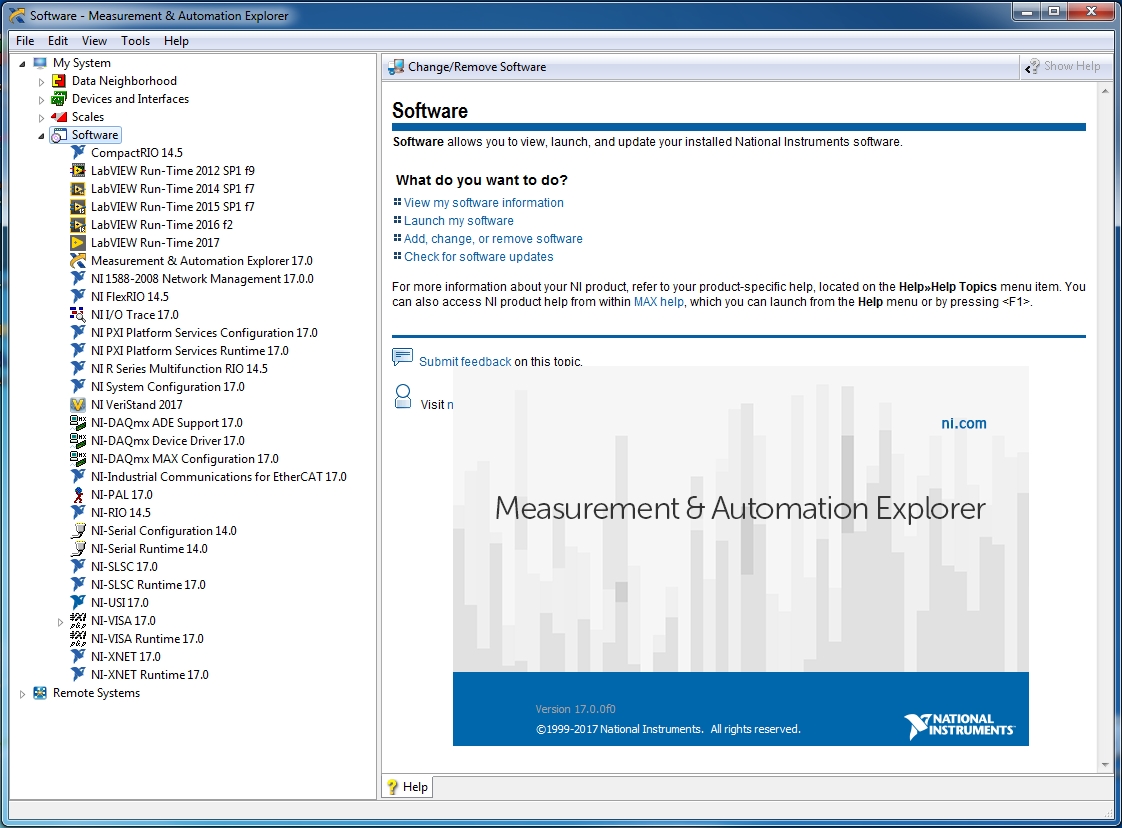Open the Tools menu
The image size is (1122, 828).
[x=135, y=41]
